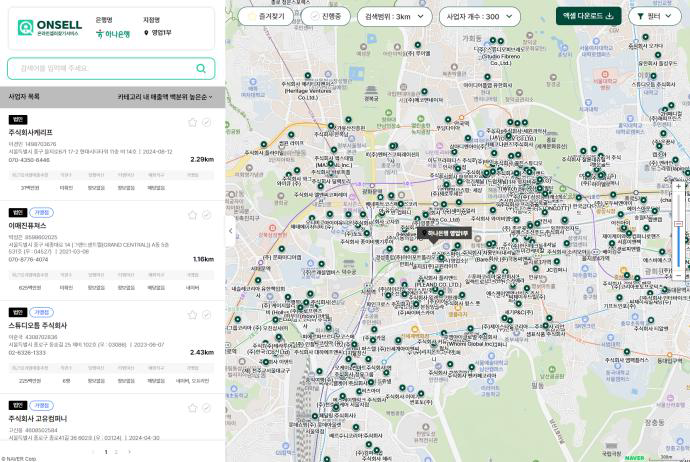Viewport: 690px width, 462px height.
Task: Star the 이매진퓨처스 listing
Action: click(x=193, y=215)
